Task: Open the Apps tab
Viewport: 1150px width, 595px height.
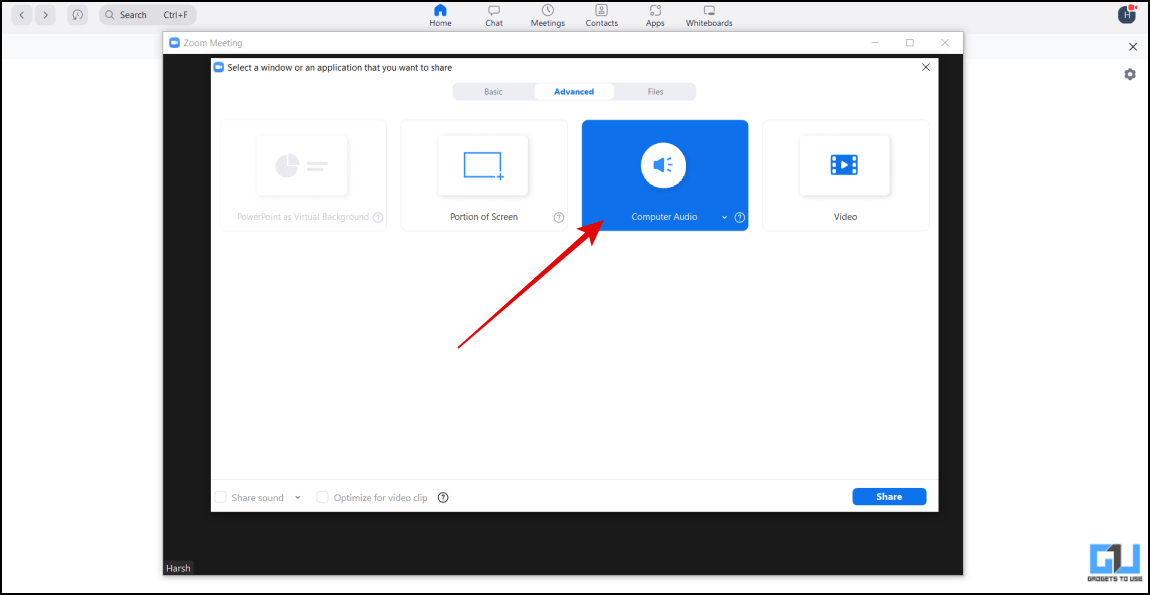Action: tap(655, 15)
